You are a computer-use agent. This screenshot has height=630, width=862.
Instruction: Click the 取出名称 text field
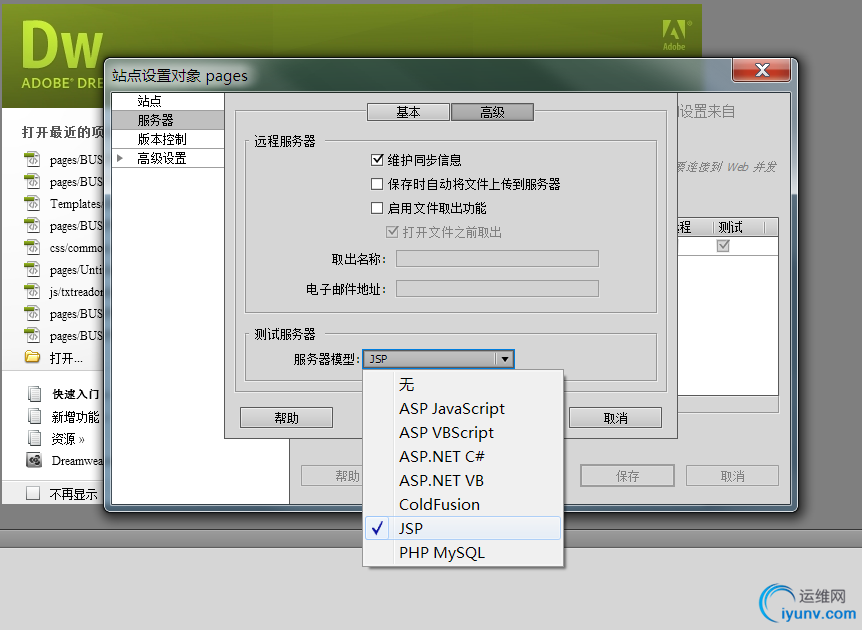click(497, 258)
